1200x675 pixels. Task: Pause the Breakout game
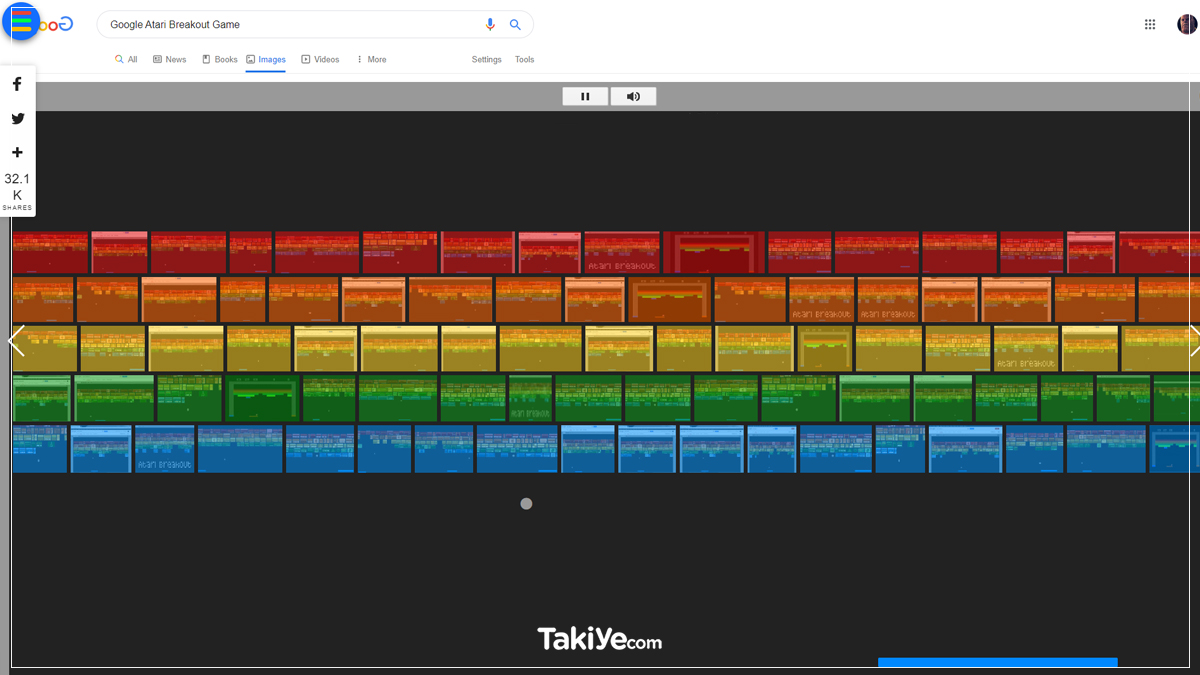click(585, 96)
